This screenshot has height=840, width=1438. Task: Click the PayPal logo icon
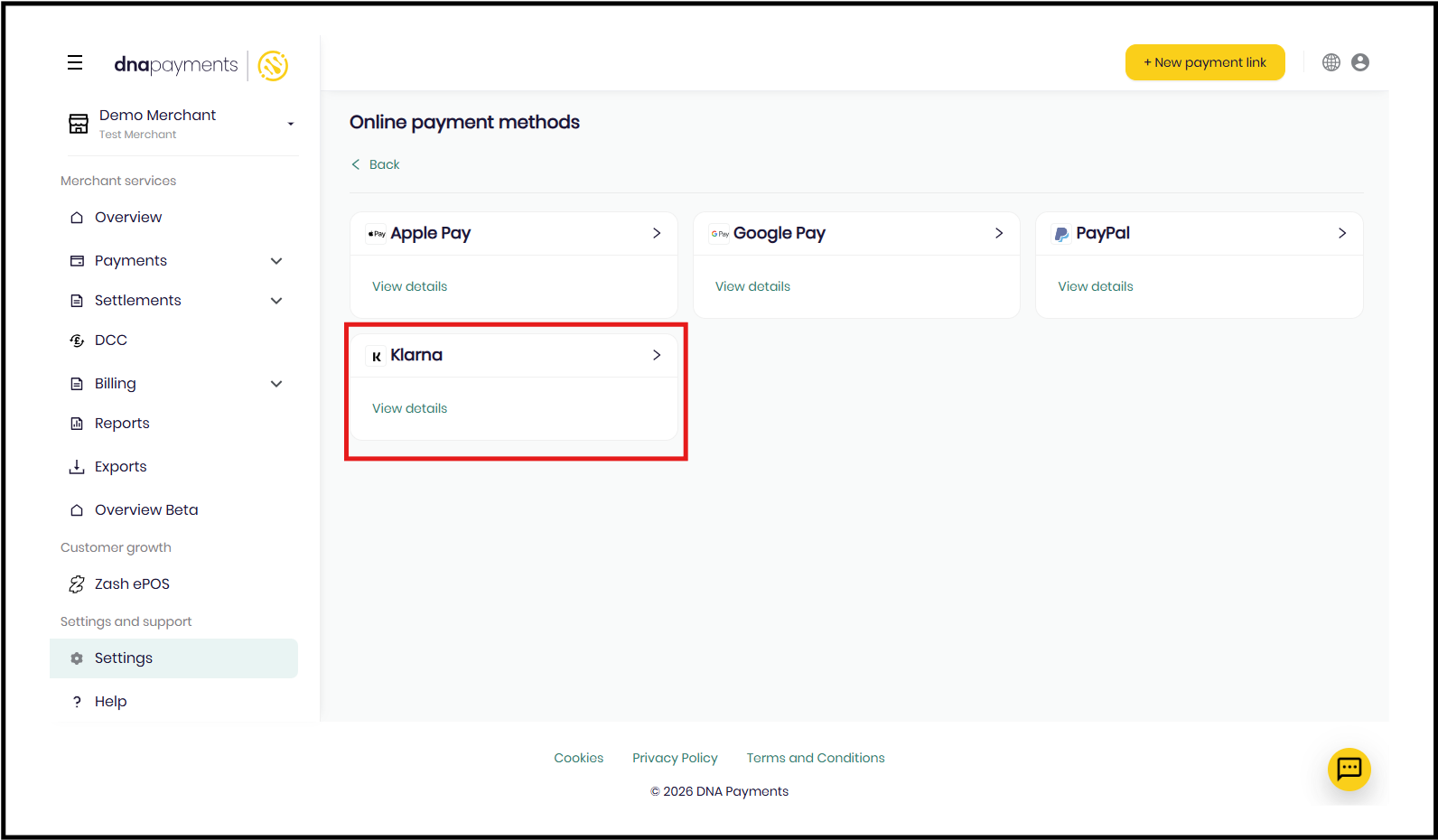1061,234
